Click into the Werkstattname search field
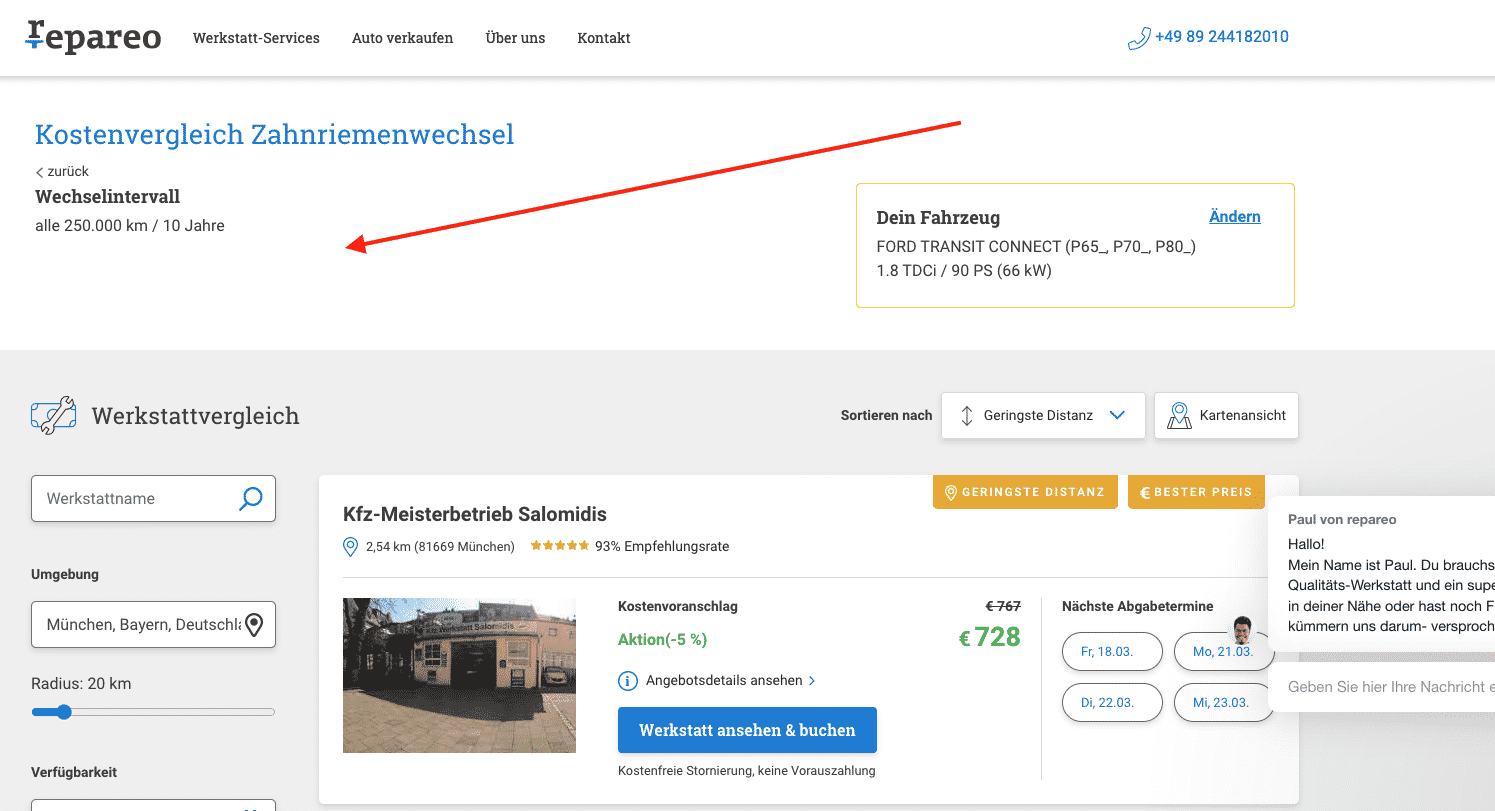This screenshot has height=811, width=1495. coord(153,498)
